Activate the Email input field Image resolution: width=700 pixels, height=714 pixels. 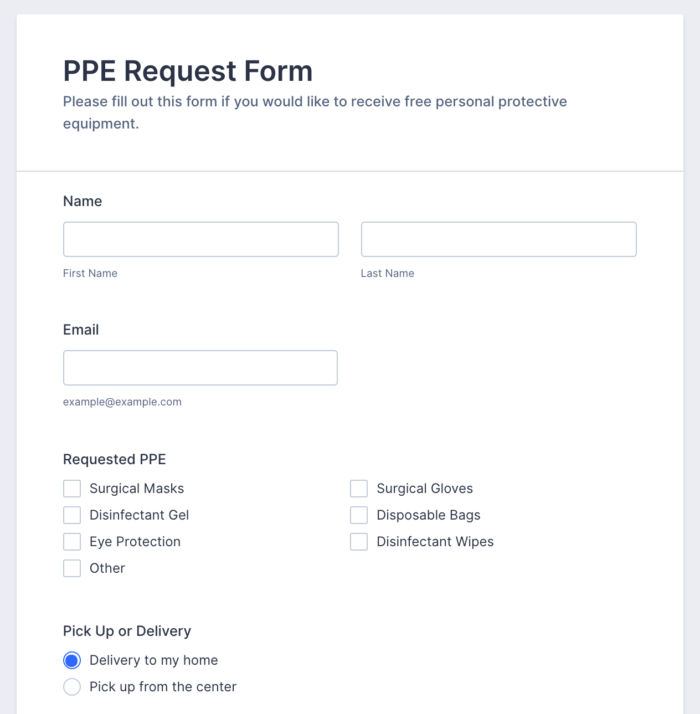click(x=200, y=368)
